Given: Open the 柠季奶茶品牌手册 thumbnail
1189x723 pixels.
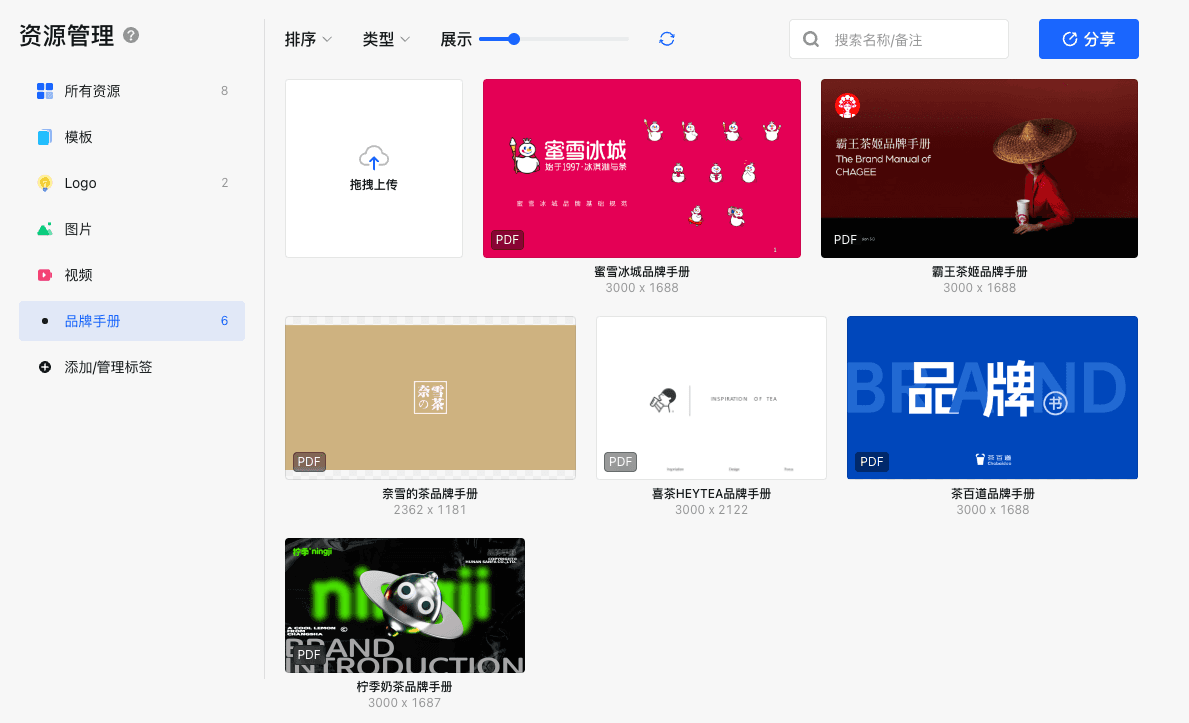Looking at the screenshot, I should pyautogui.click(x=405, y=605).
